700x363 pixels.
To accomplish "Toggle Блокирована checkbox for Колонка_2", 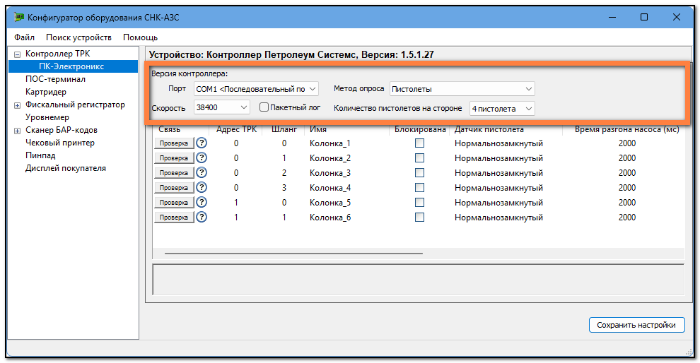I will (x=419, y=158).
